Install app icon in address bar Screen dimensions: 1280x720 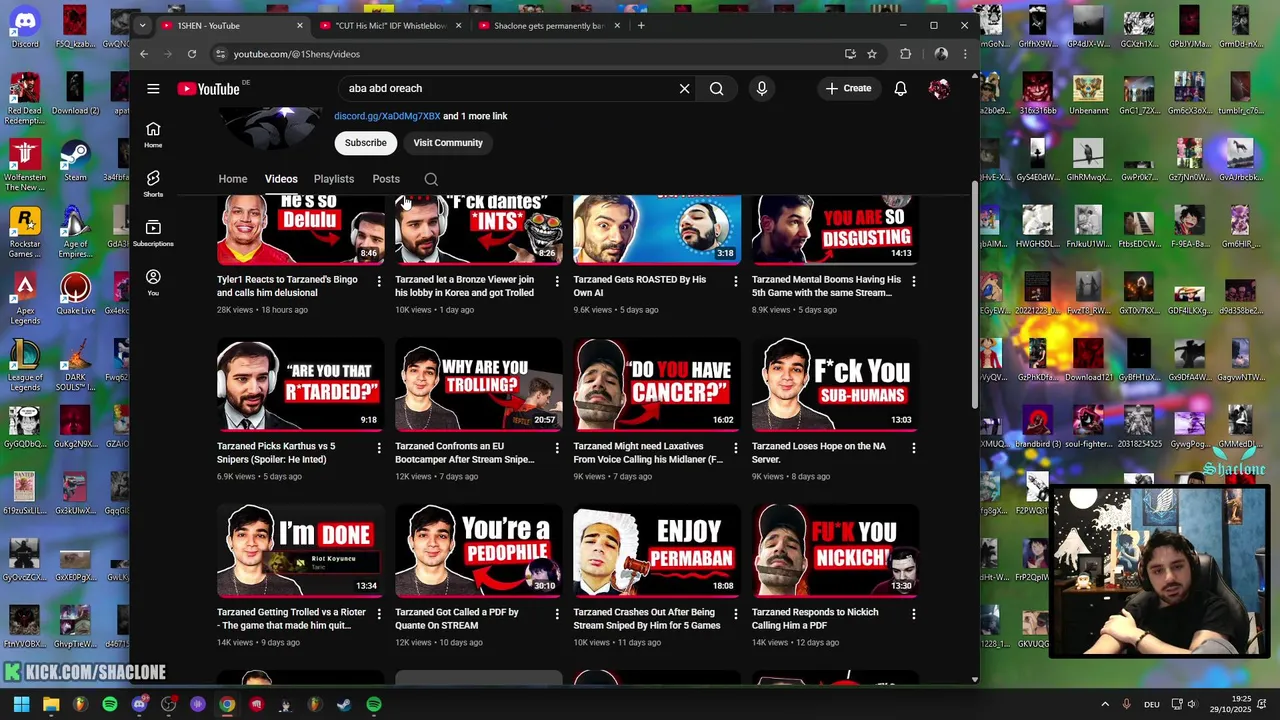click(850, 54)
